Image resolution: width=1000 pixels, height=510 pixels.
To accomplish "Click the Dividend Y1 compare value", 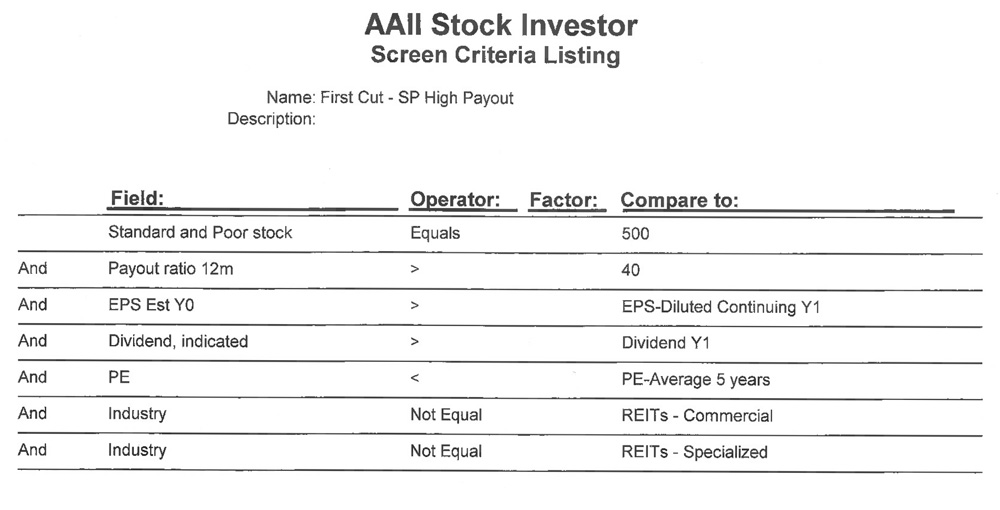I will point(665,343).
